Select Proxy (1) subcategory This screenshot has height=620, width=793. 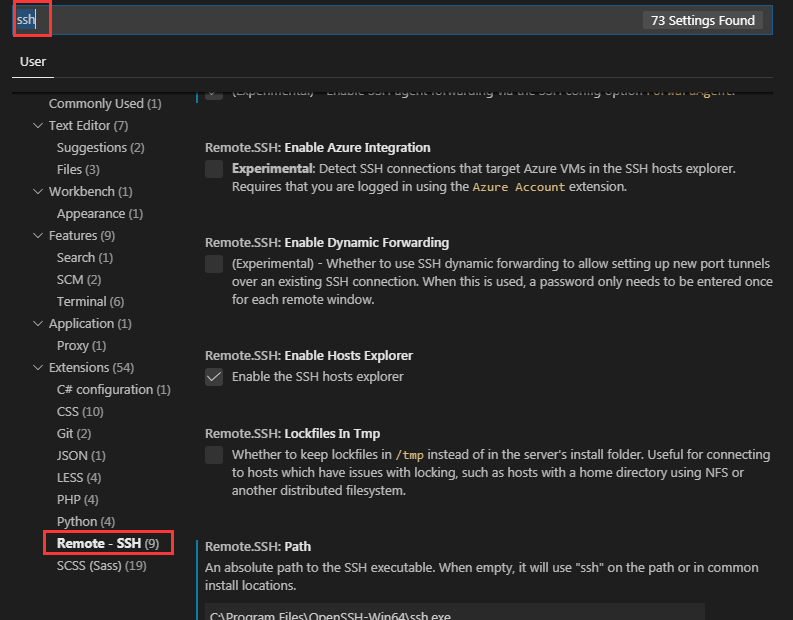coord(81,345)
